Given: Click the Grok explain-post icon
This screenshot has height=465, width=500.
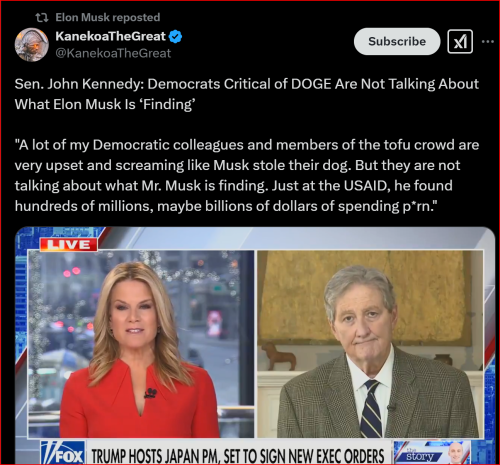Looking at the screenshot, I should point(460,42).
